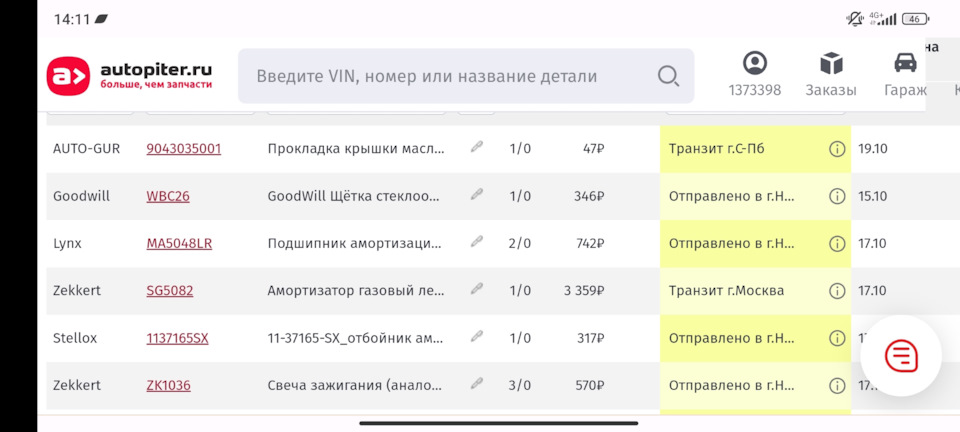This screenshot has height=432, width=960.
Task: Open part number 9043035001 link
Action: coord(184,149)
